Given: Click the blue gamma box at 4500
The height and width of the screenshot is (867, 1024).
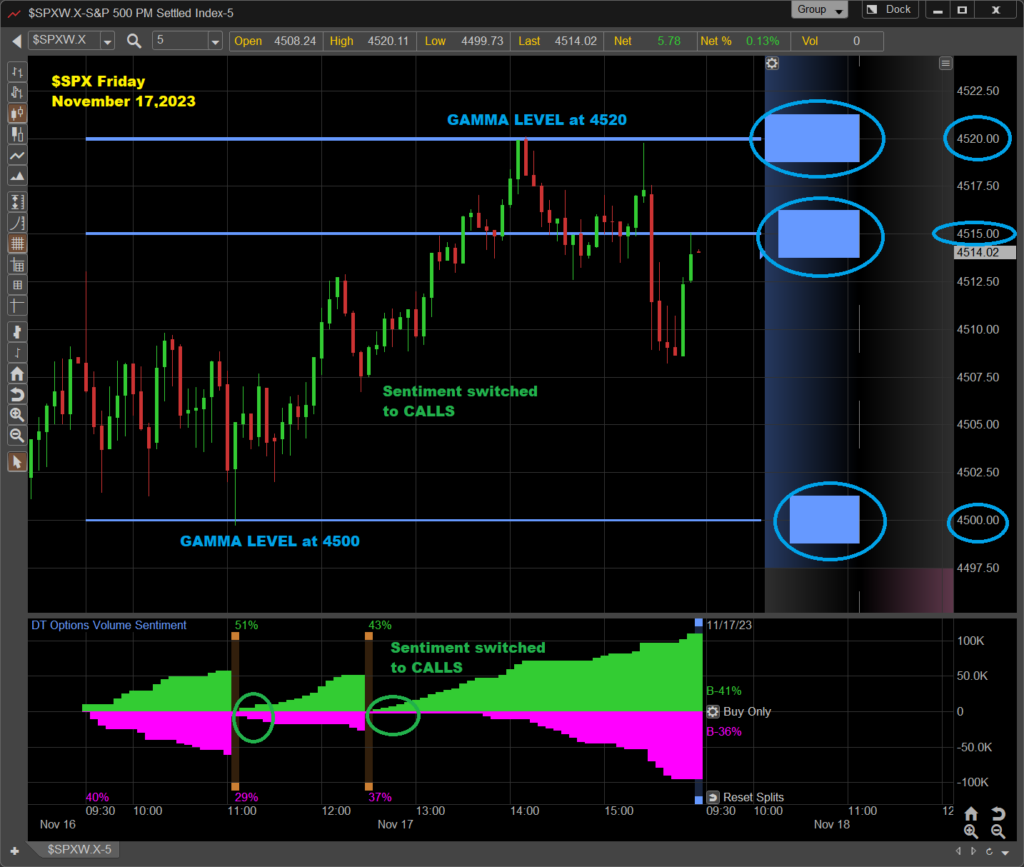Looking at the screenshot, I should point(824,520).
